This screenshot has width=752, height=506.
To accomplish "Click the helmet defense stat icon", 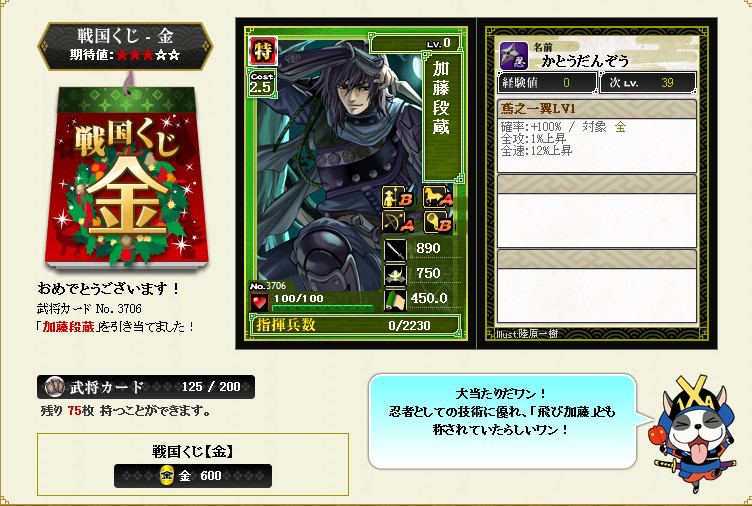I will pos(396,274).
